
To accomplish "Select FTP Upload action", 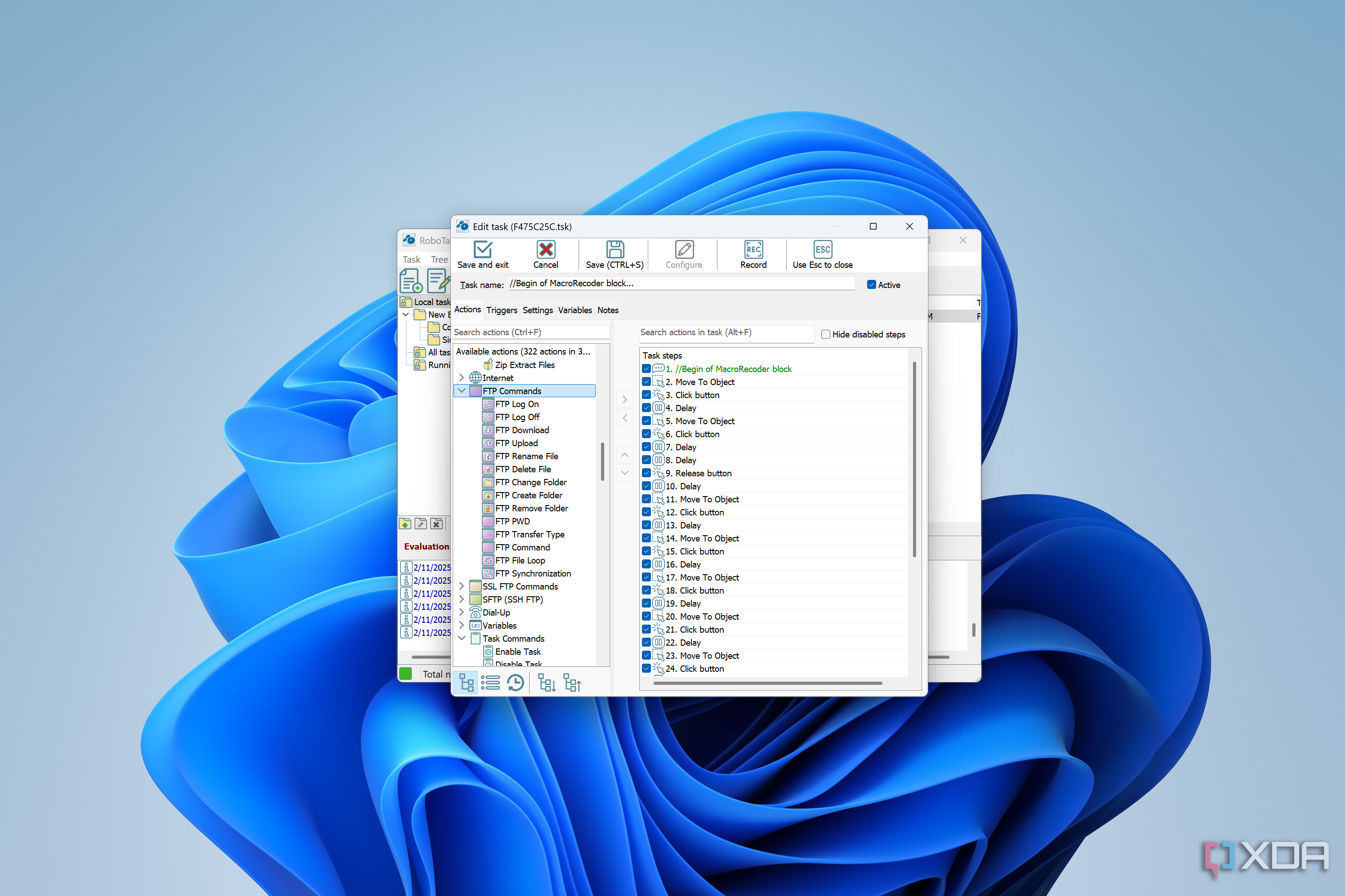I will (x=516, y=444).
